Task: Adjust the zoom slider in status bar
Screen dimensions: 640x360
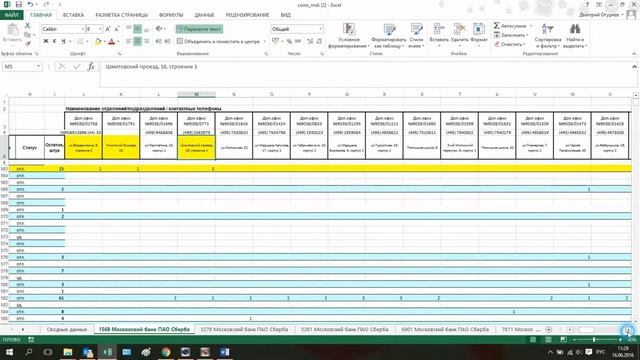Action: (x=594, y=340)
